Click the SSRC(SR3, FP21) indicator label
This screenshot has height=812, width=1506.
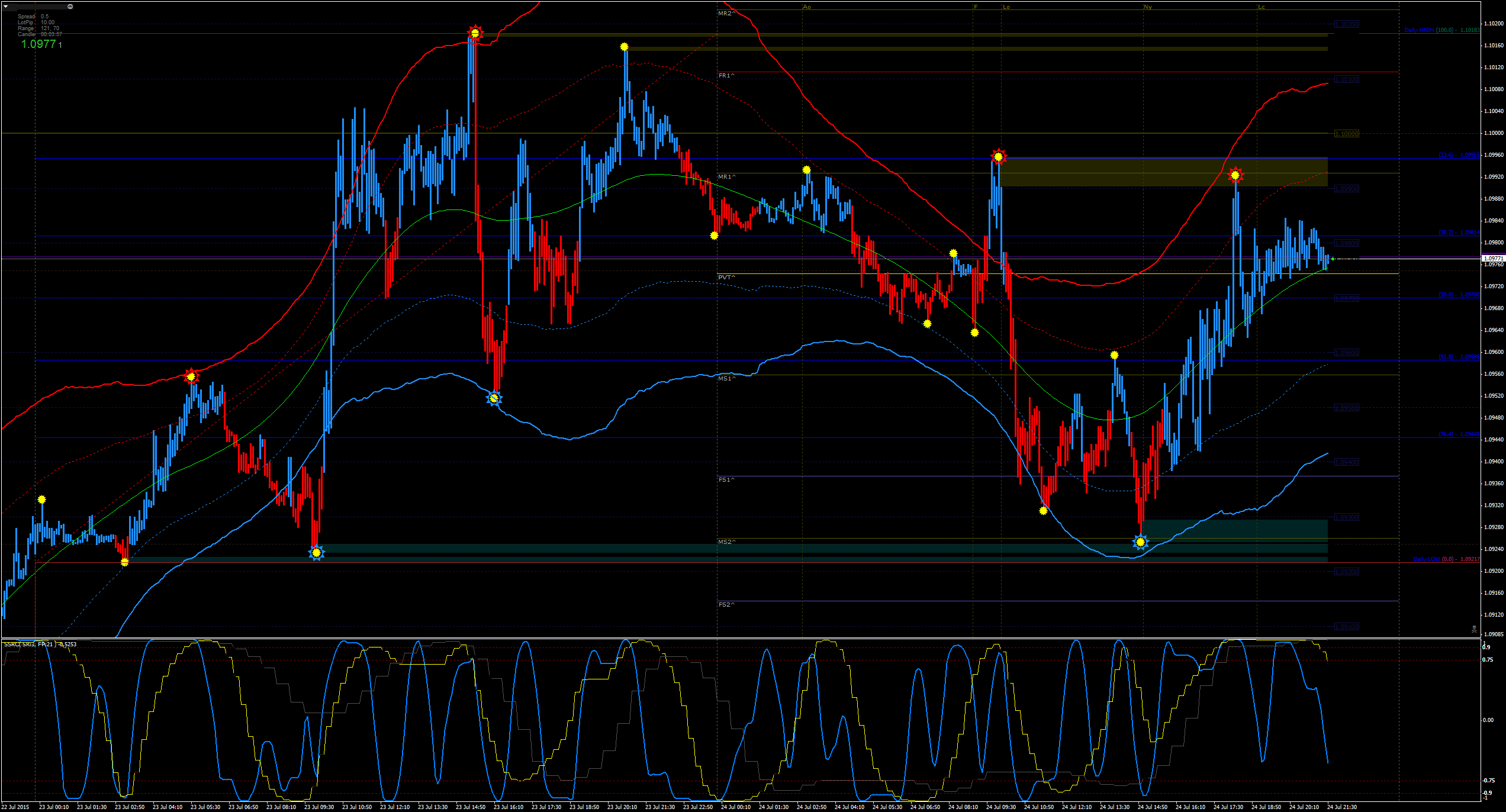(40, 644)
